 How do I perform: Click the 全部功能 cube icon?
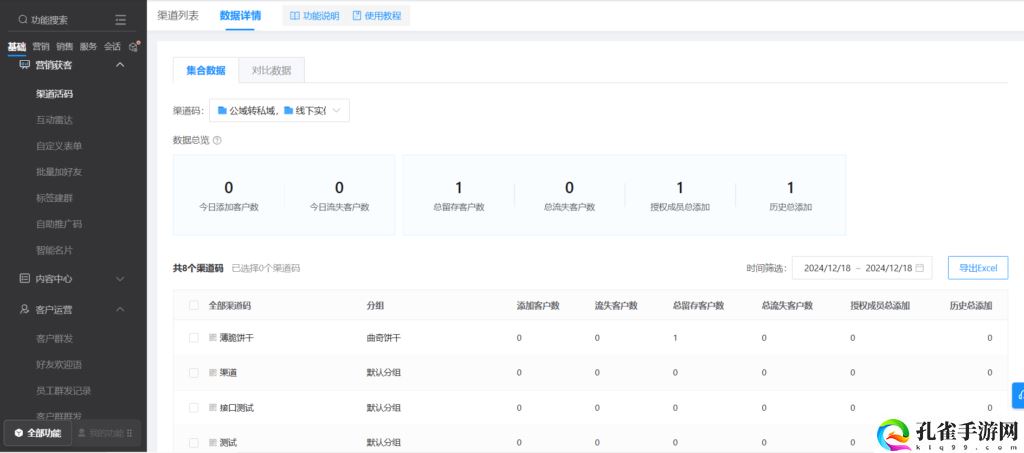pyautogui.click(x=18, y=433)
